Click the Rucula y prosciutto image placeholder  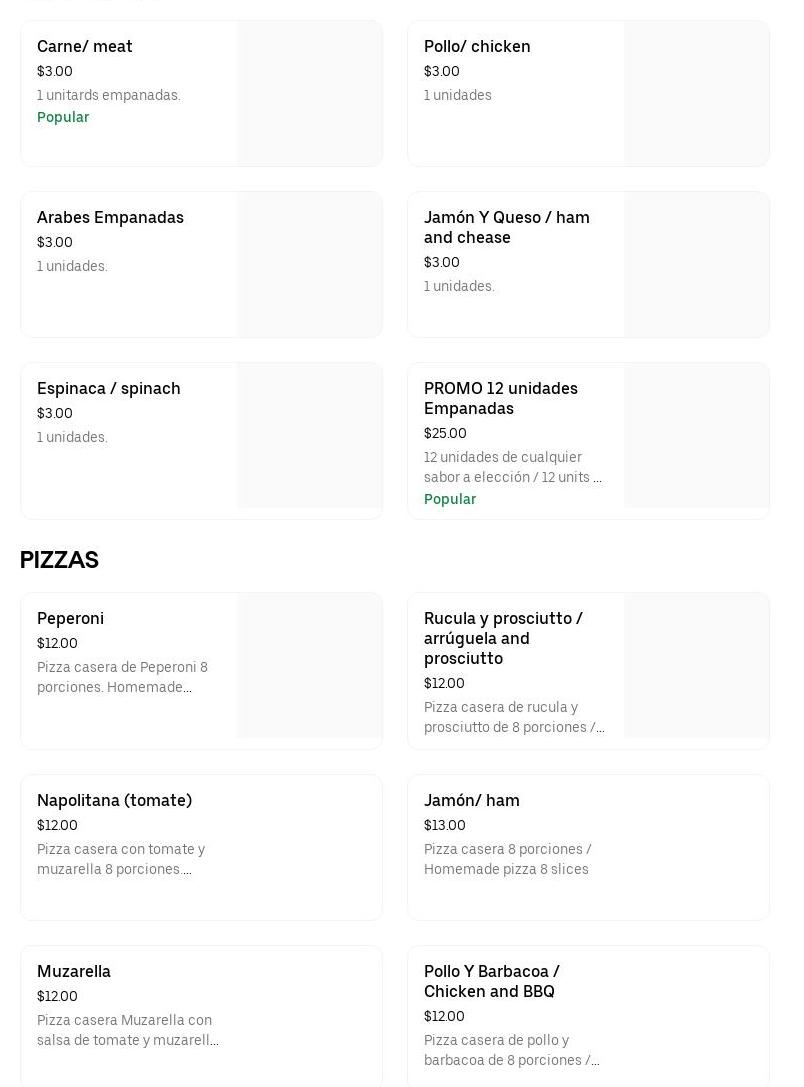[697, 666]
